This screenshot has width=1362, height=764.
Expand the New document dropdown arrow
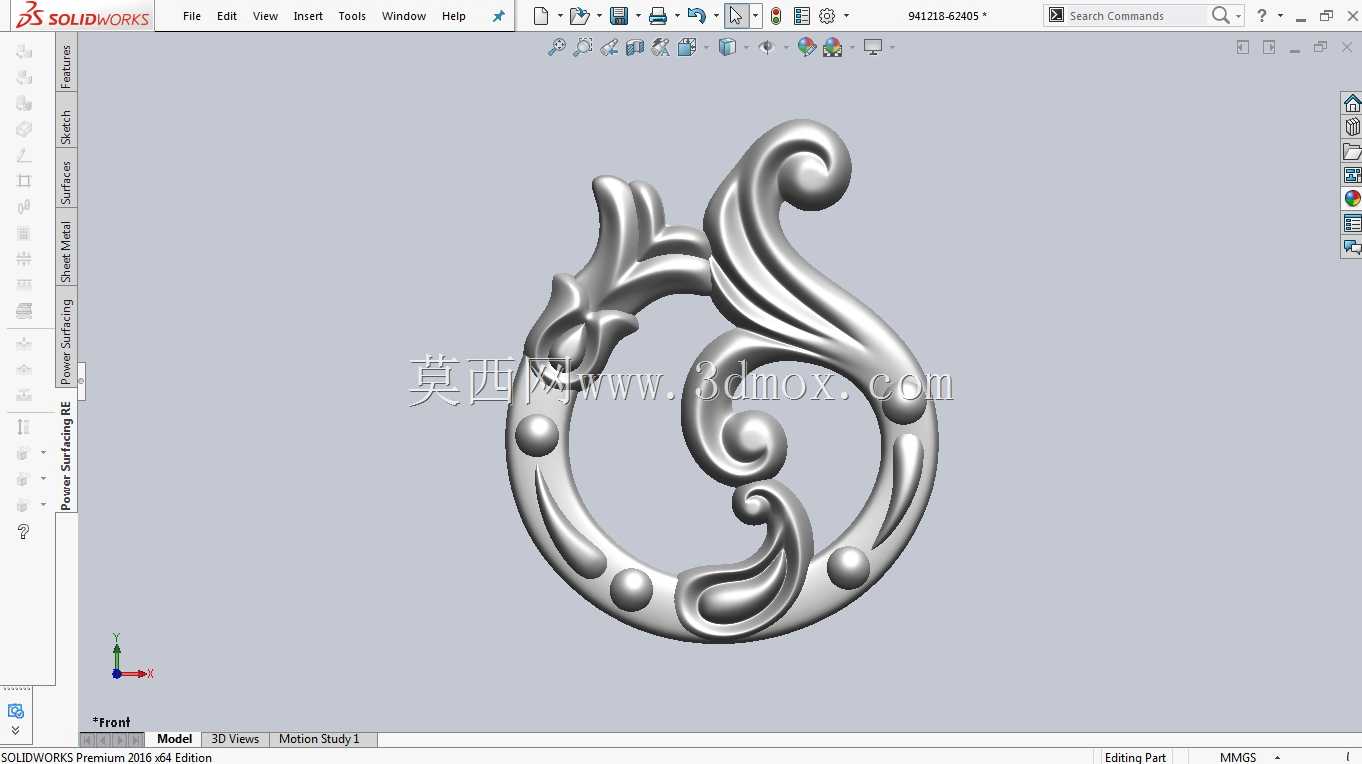tap(560, 16)
